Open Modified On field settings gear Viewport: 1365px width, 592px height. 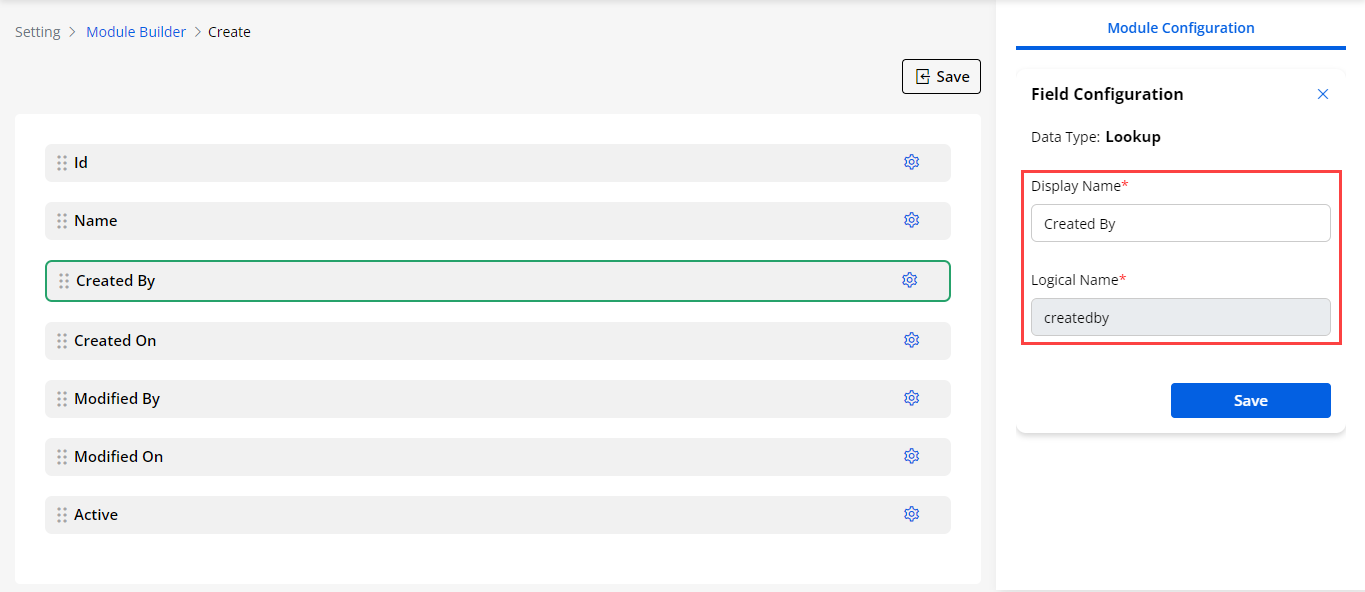click(911, 456)
